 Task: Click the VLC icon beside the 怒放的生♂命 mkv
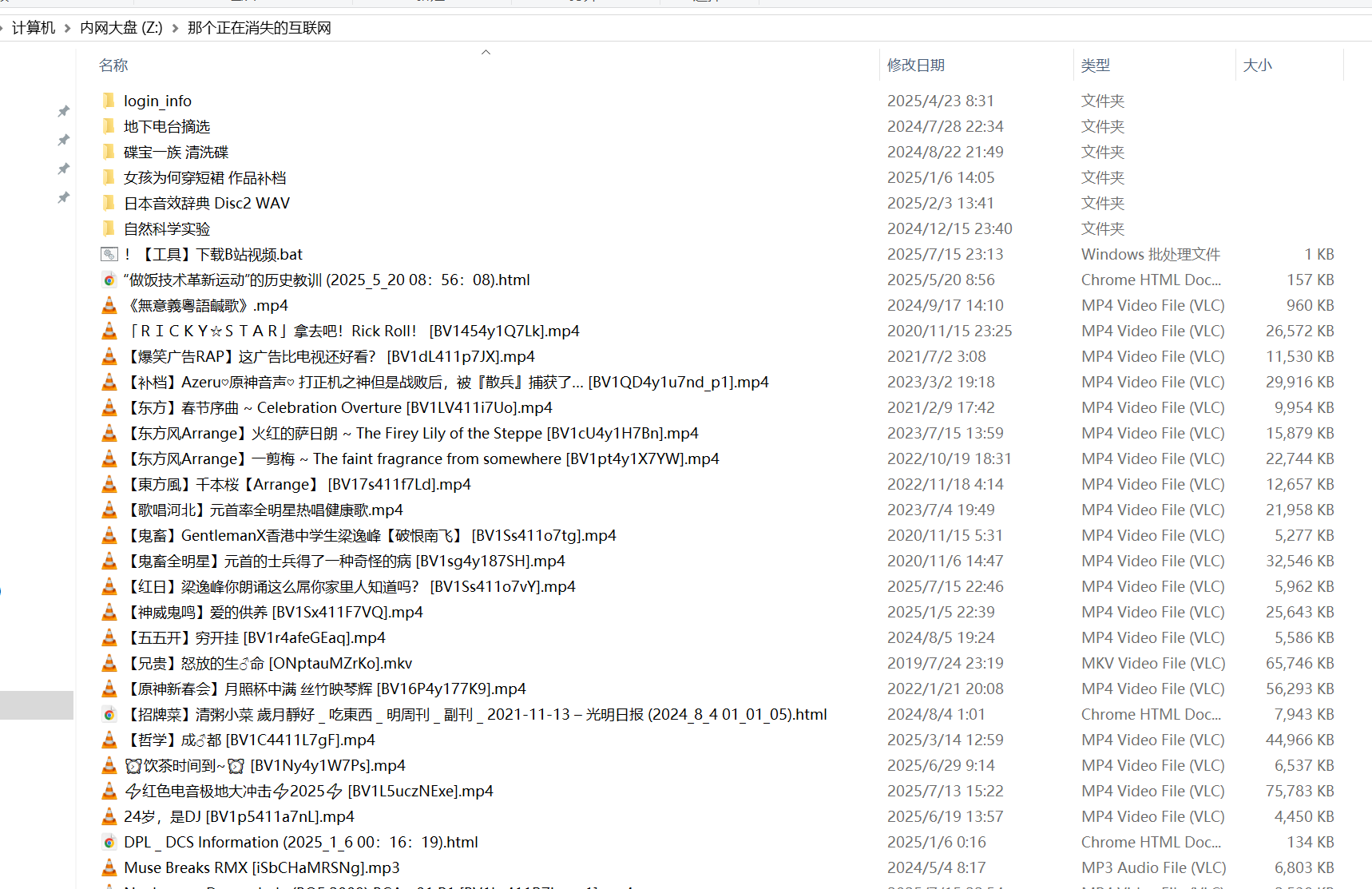coord(109,663)
